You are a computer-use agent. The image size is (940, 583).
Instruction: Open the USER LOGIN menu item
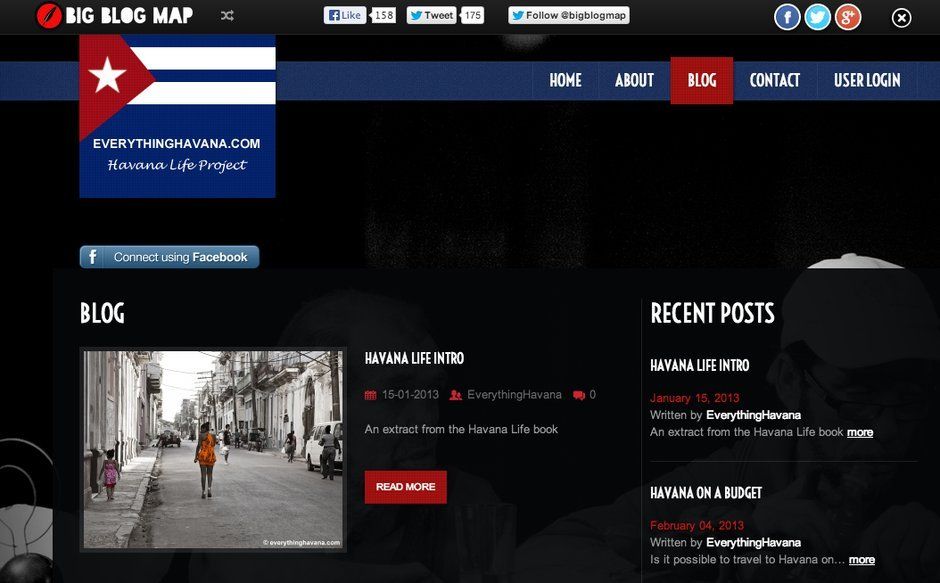(x=867, y=80)
